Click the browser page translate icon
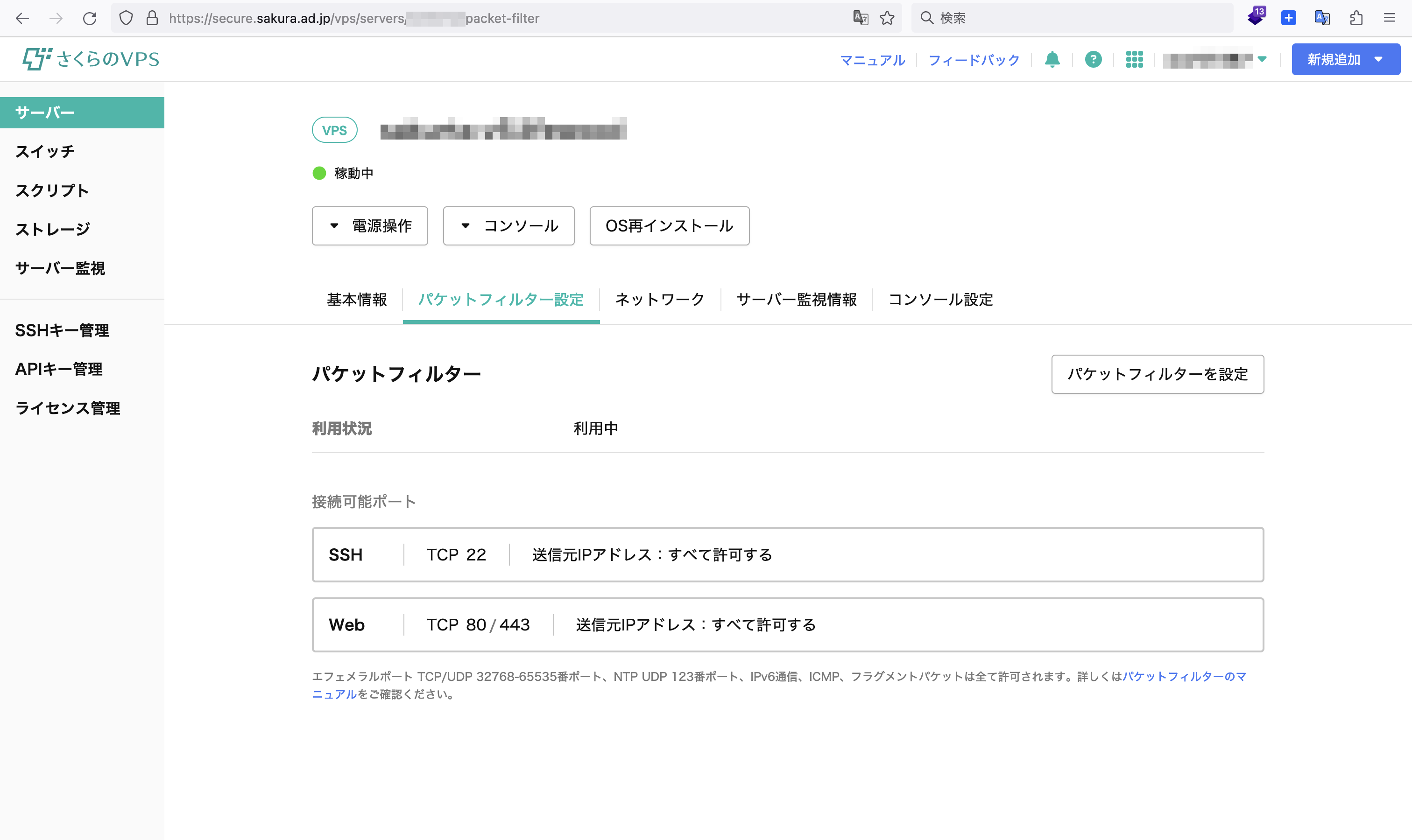Viewport: 1412px width, 840px height. (861, 18)
